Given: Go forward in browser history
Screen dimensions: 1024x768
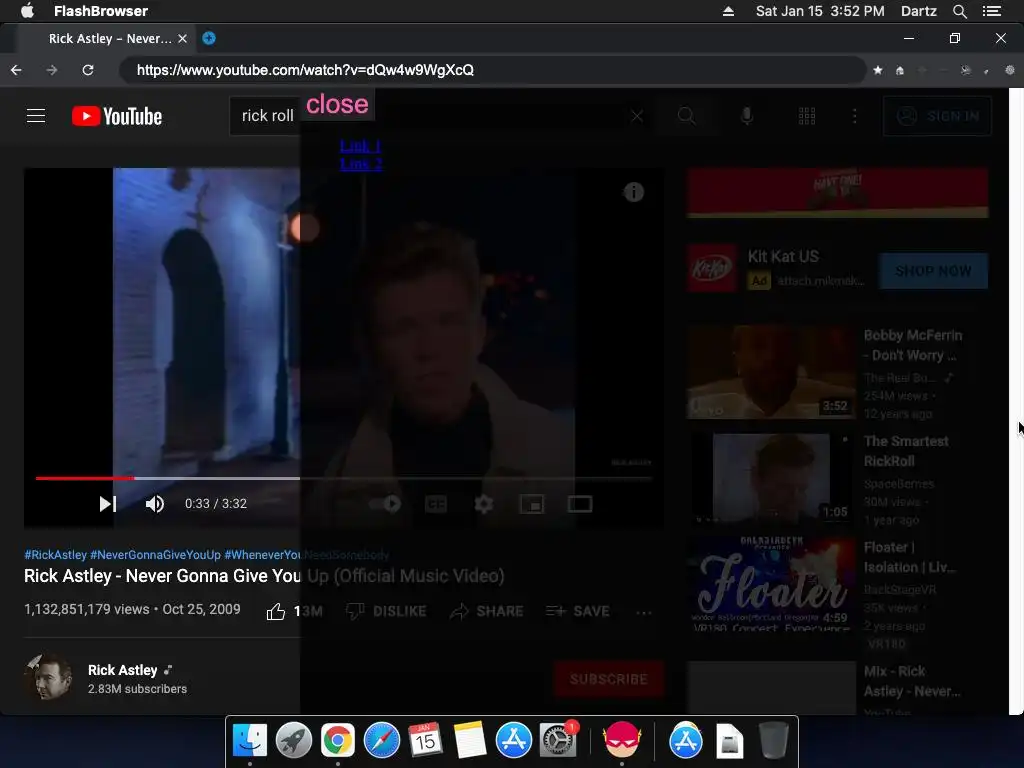Looking at the screenshot, I should coord(52,70).
